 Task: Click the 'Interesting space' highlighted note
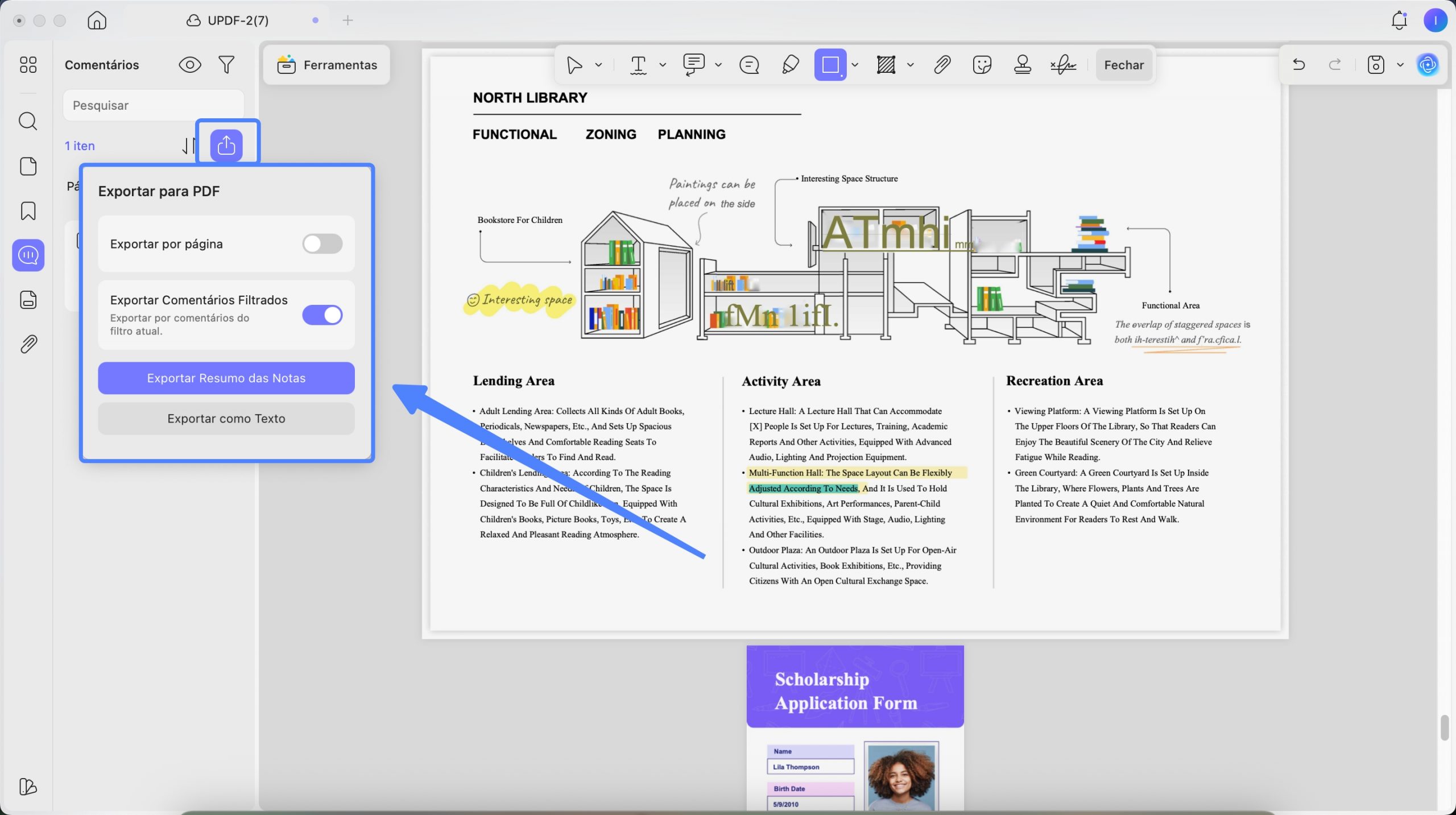521,300
